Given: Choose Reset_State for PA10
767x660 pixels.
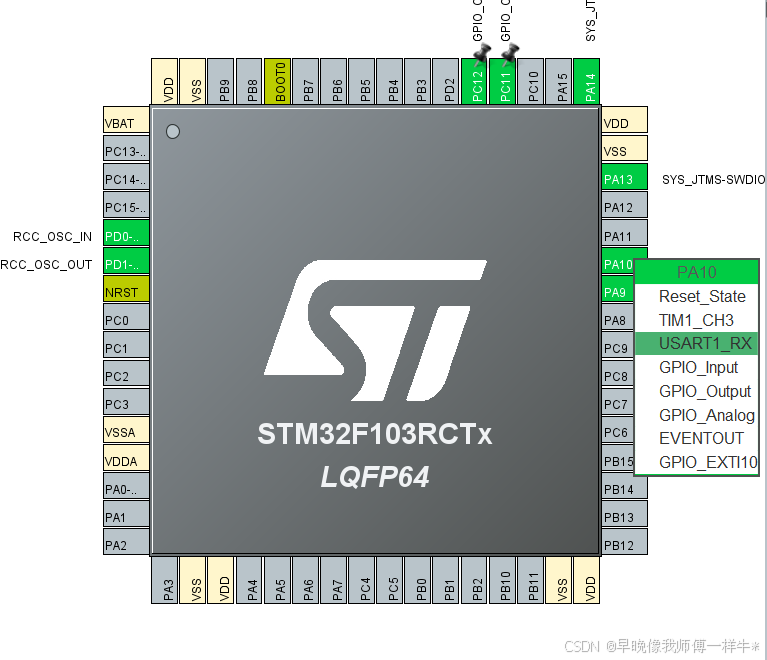Looking at the screenshot, I should pyautogui.click(x=696, y=296).
